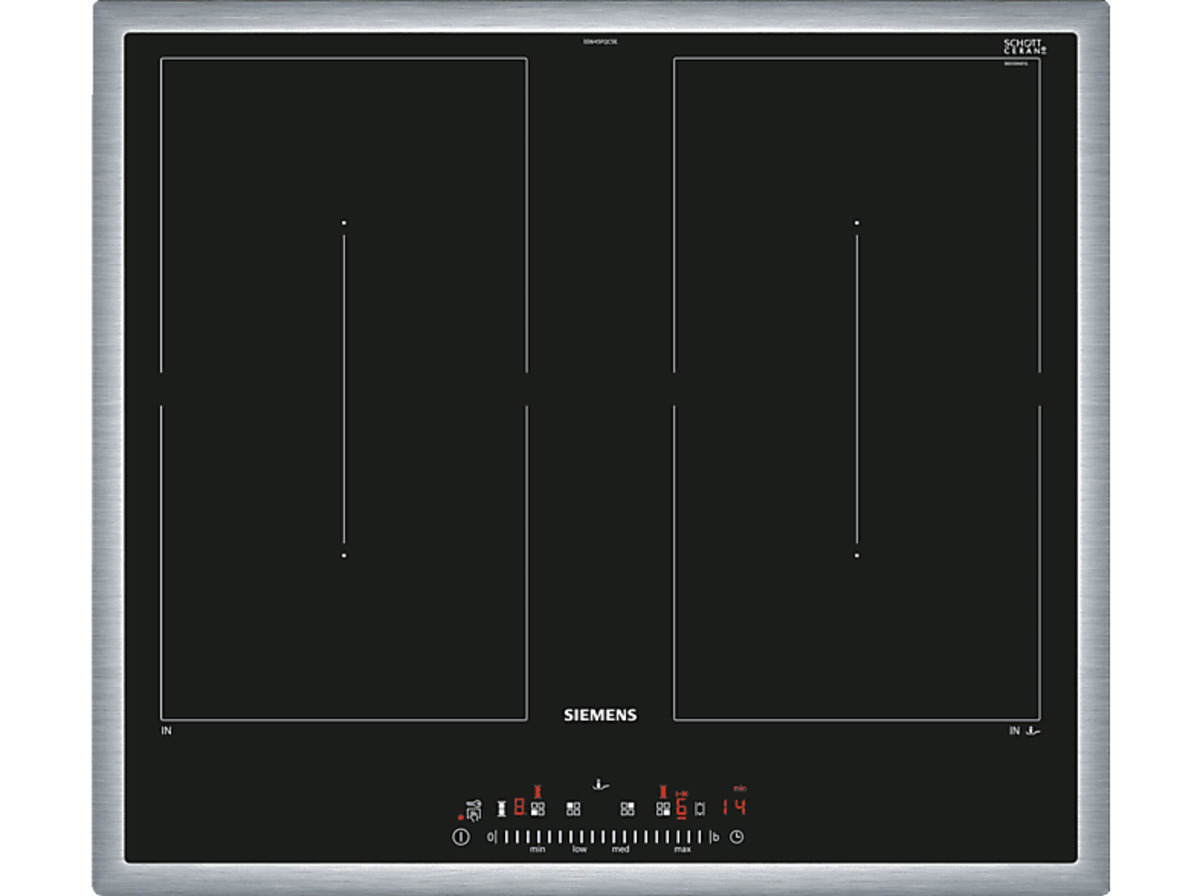Click the SIEMENS brand logo
The width and height of the screenshot is (1200, 896).
[600, 715]
